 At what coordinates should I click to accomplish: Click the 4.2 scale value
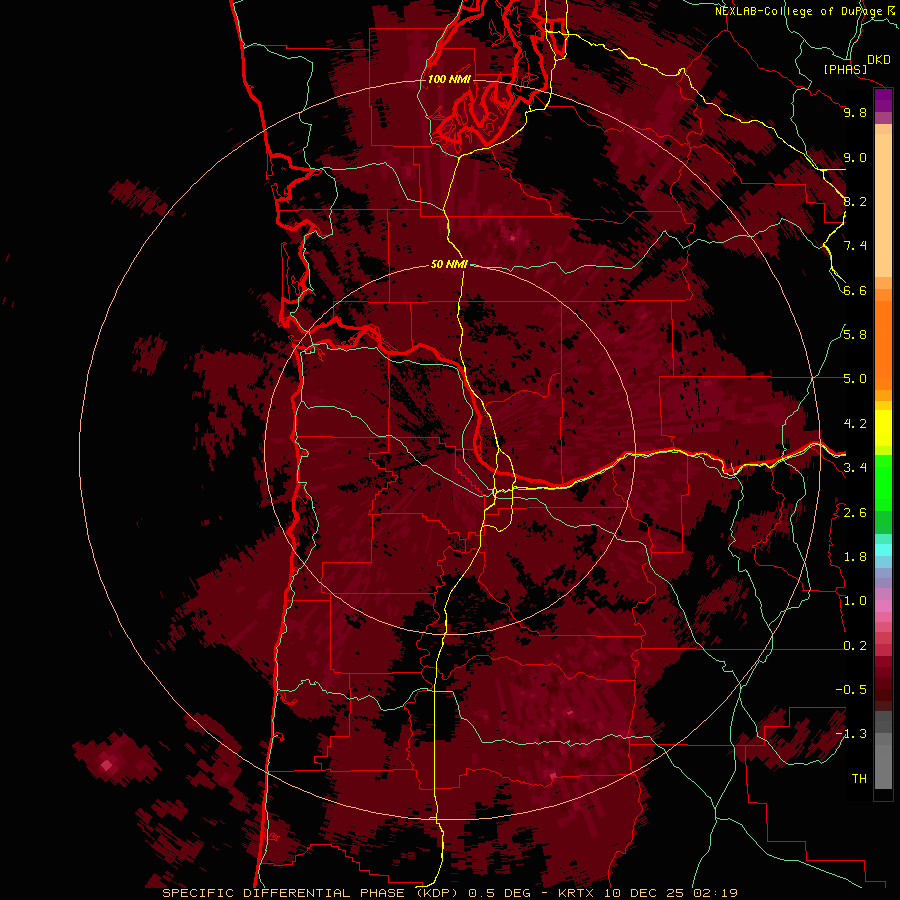(855, 424)
